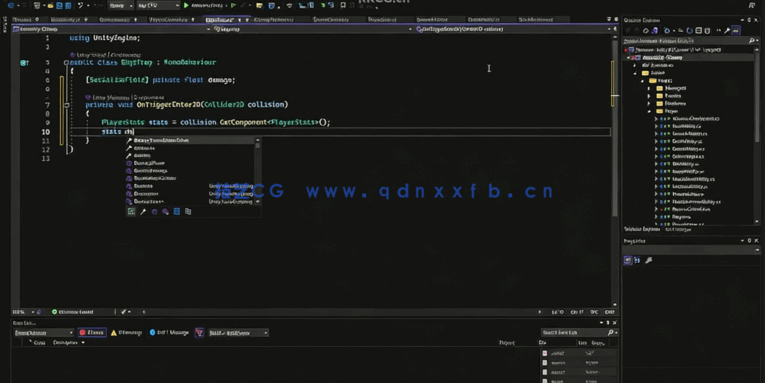Toggle the Errors filter button in Error List
765x383 pixels.
(92, 333)
